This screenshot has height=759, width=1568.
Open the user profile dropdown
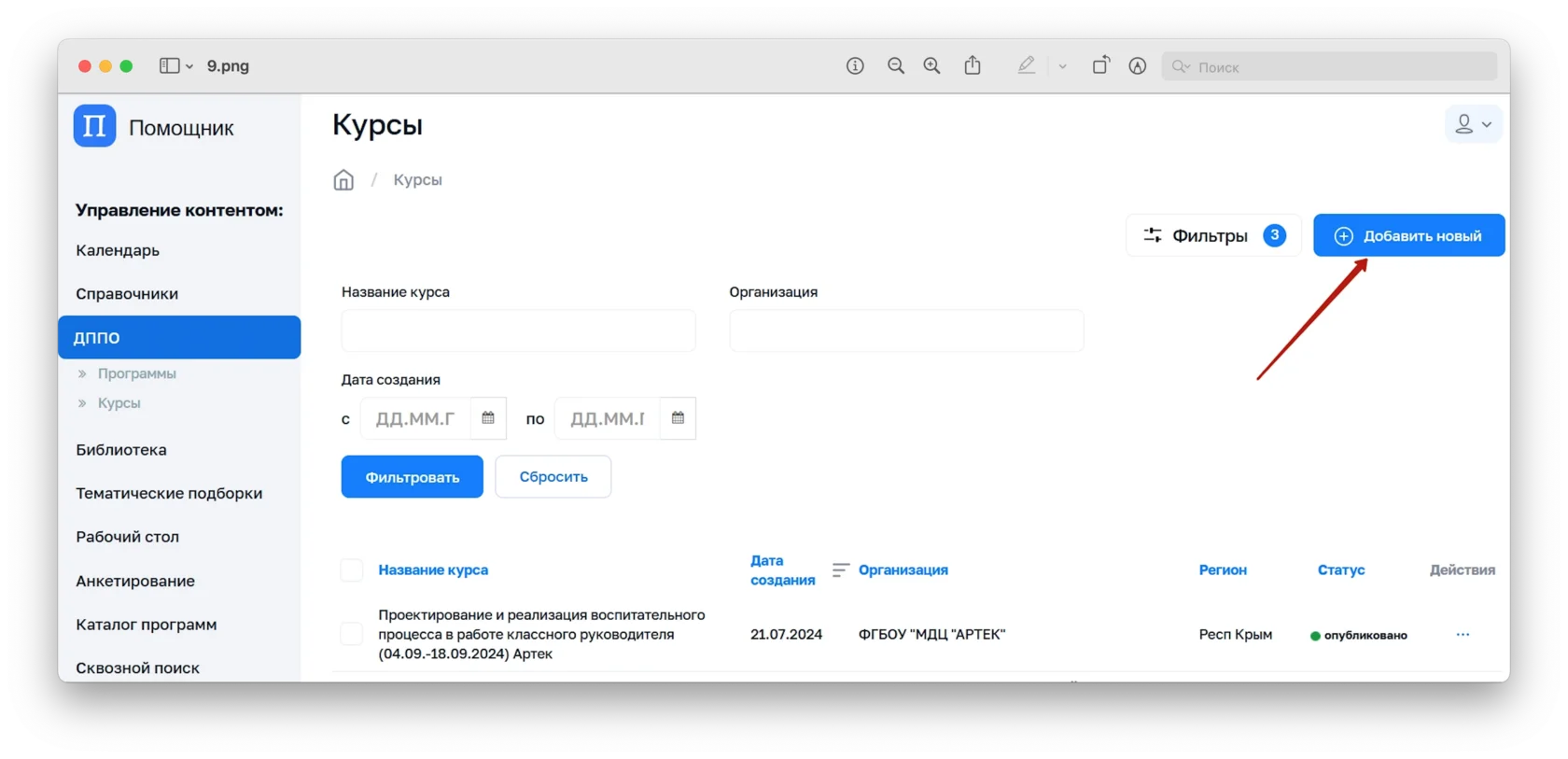1473,124
